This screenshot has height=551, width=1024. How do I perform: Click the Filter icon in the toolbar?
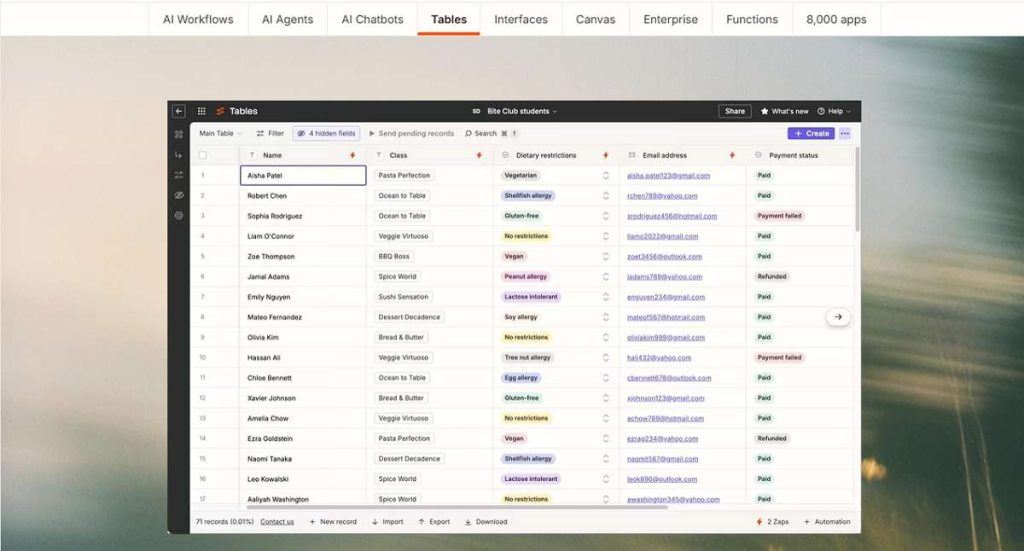pyautogui.click(x=260, y=133)
